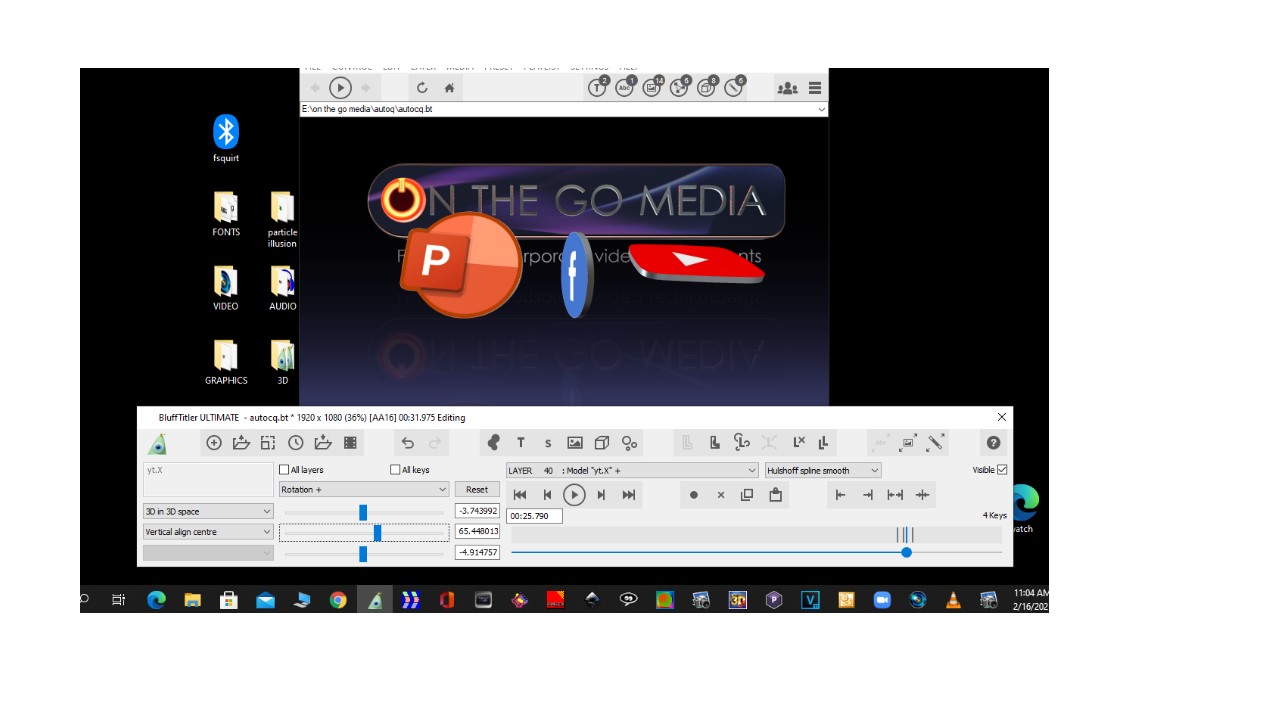Create key with record dot icon

694,495
